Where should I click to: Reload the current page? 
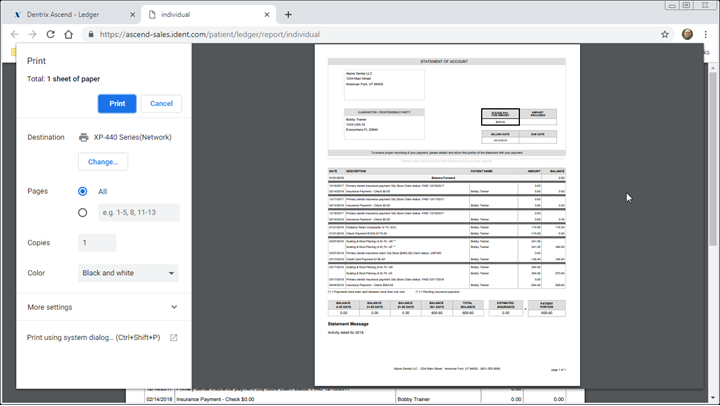[51, 34]
